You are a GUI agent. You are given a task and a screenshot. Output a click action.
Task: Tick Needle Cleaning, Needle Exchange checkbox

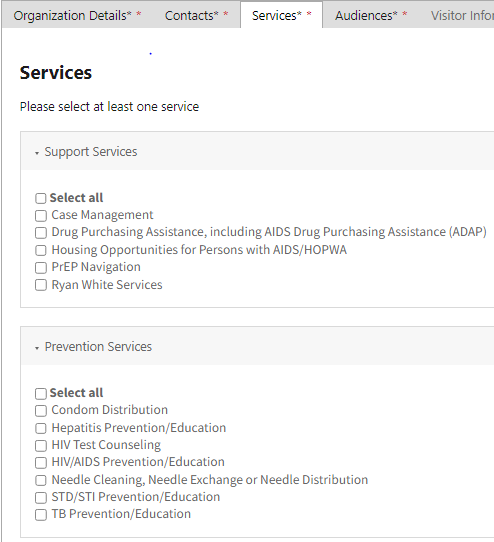(x=41, y=480)
